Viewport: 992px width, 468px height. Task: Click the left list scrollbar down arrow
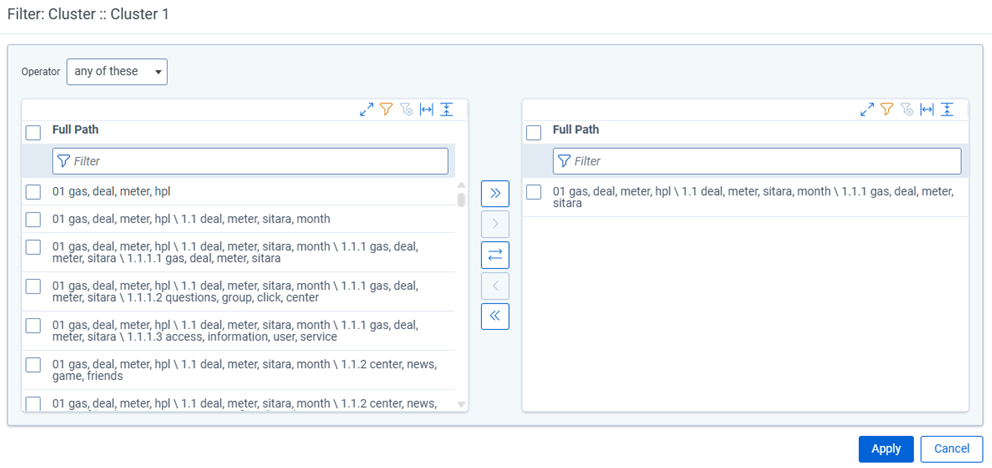tap(461, 404)
